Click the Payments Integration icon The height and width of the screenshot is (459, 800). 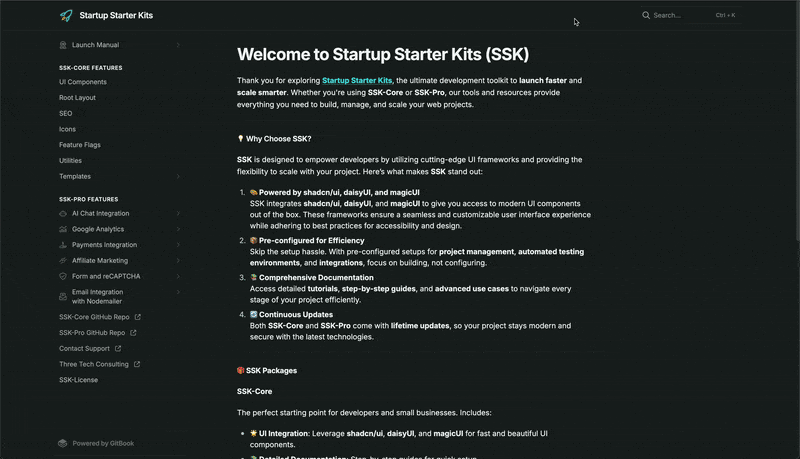63,245
